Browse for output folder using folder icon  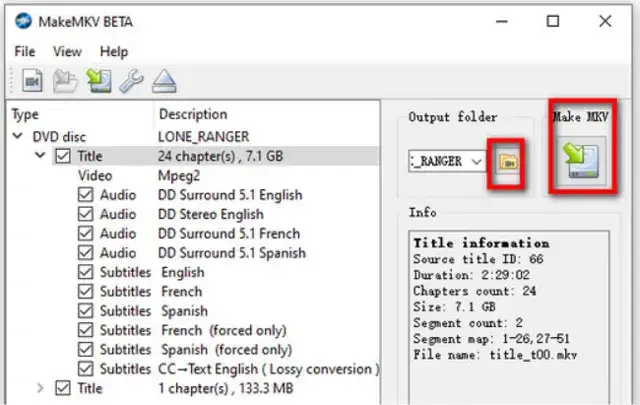coord(510,161)
